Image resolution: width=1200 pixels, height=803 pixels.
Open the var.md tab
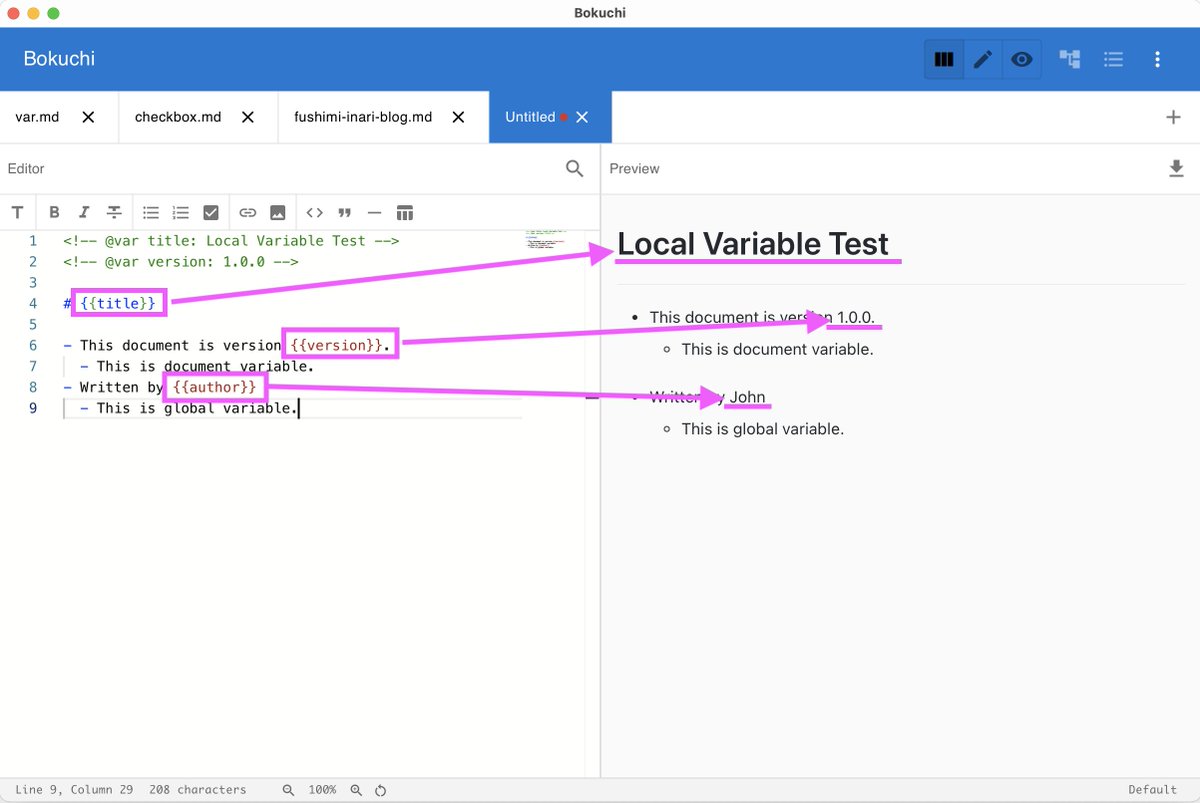coord(37,117)
